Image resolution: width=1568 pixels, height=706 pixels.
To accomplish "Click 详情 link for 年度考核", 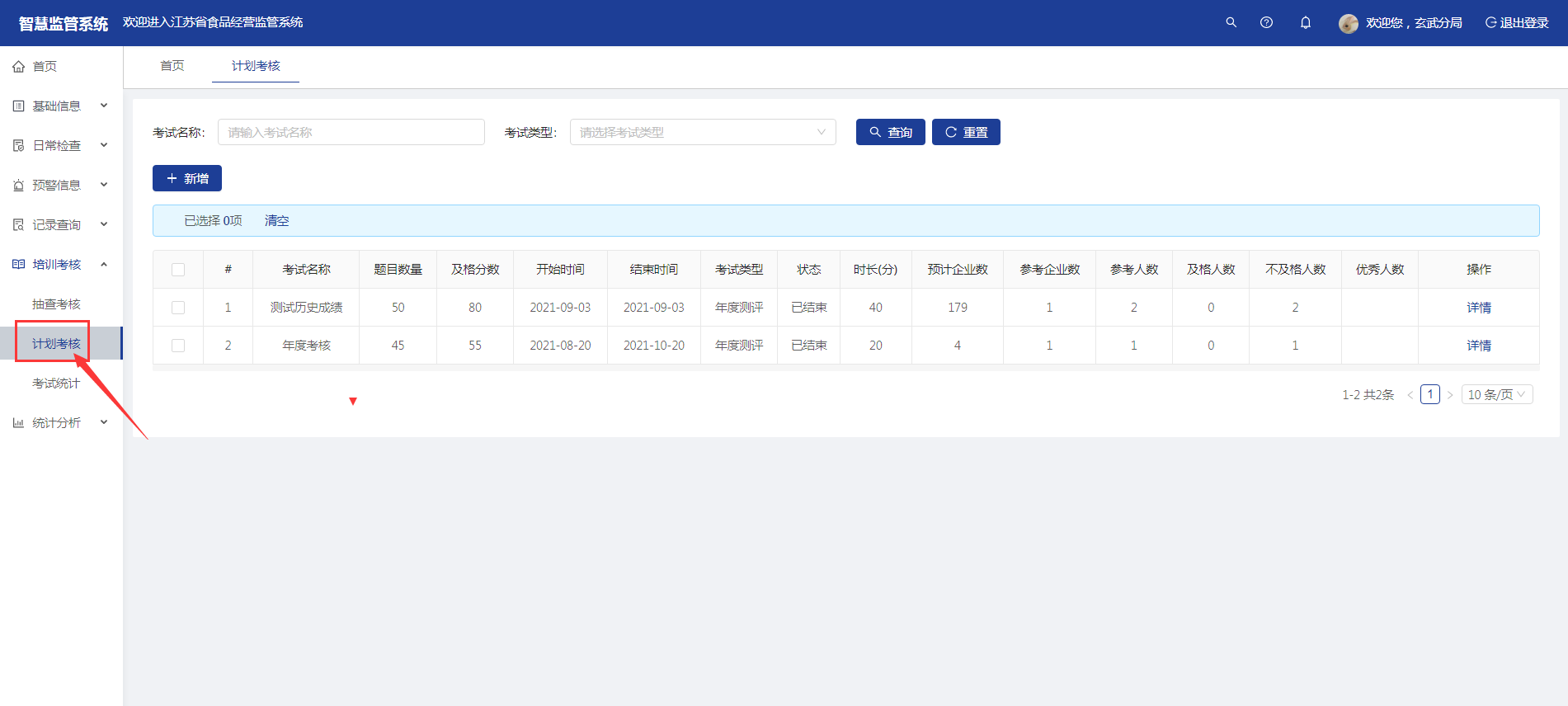I will 1478,346.
